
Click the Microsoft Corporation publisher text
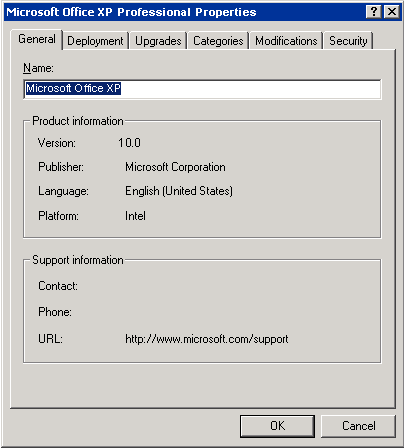click(x=175, y=167)
